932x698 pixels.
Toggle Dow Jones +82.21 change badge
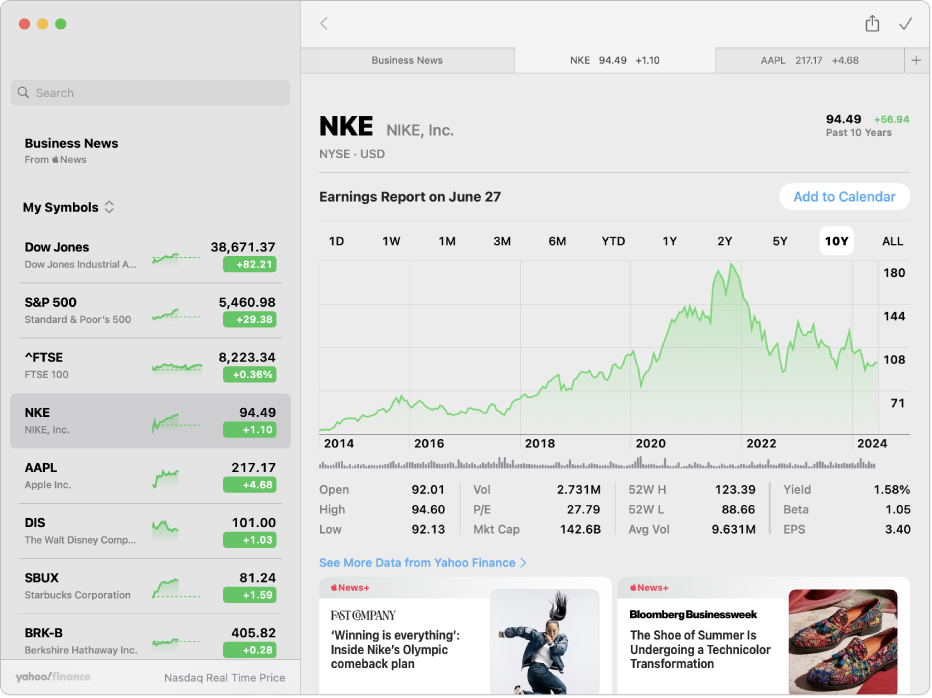[250, 265]
